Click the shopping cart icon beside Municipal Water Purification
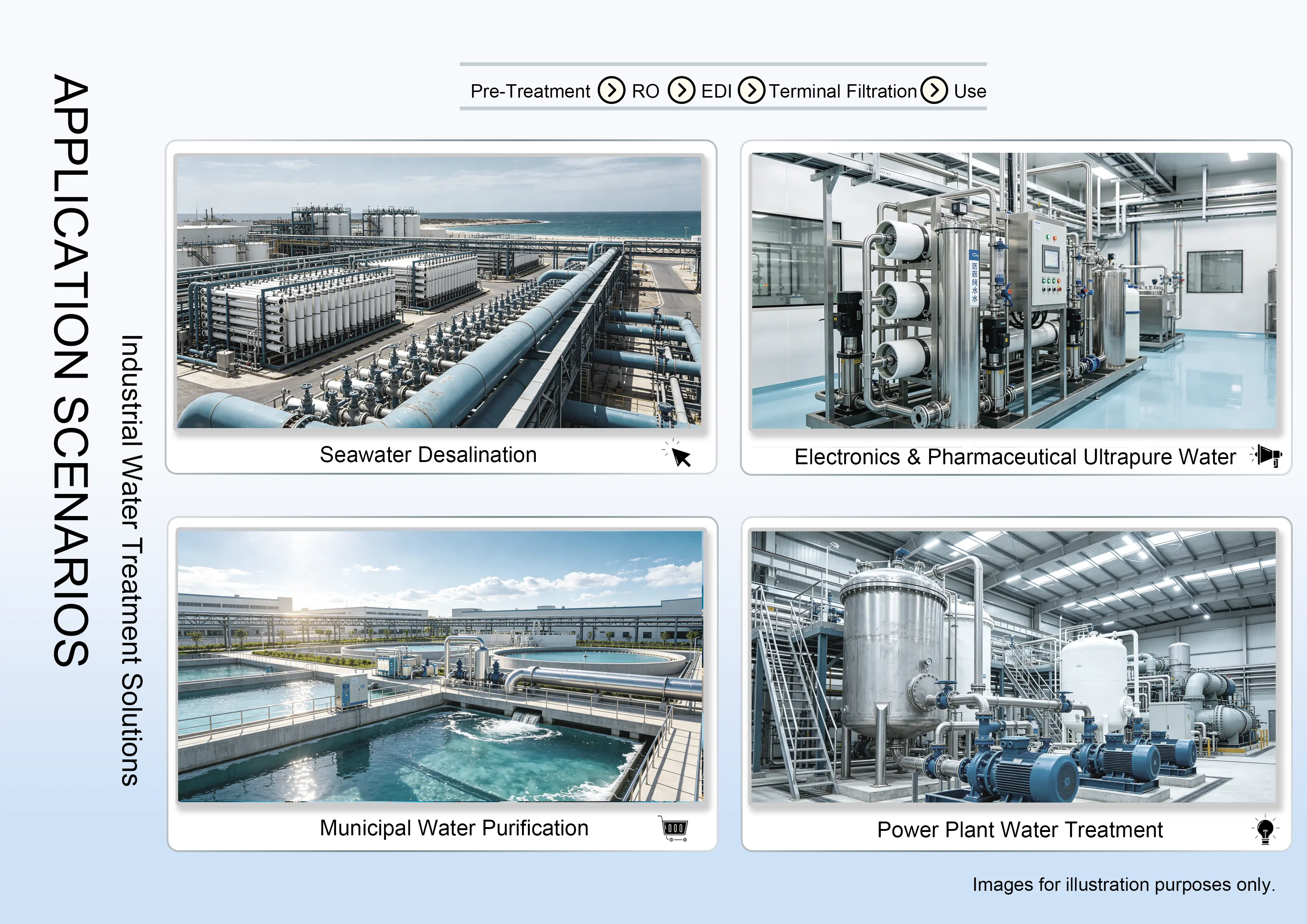 click(673, 828)
